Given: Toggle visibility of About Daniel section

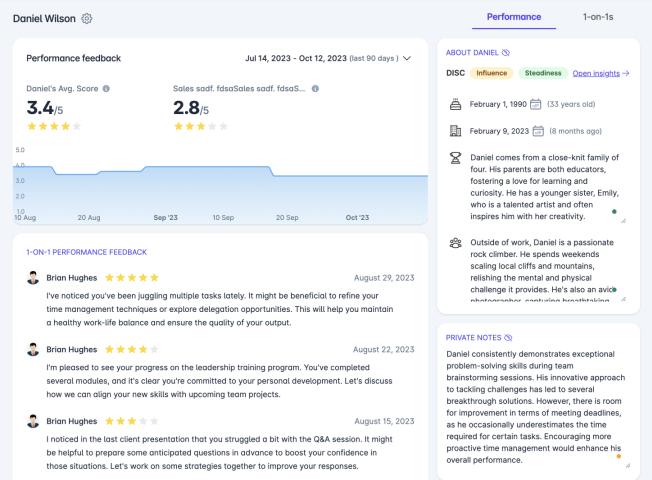Looking at the screenshot, I should (x=508, y=53).
